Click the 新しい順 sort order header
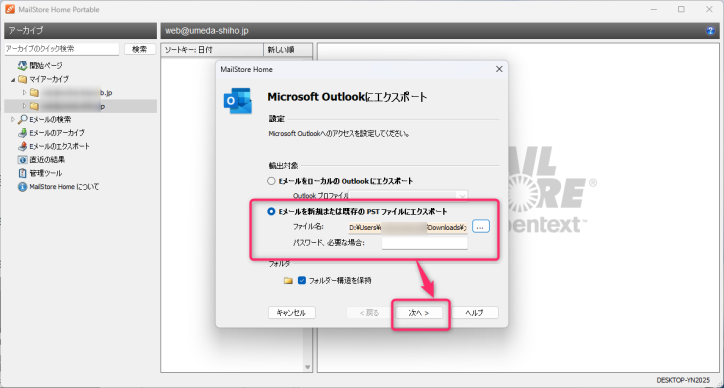724x388 pixels. (288, 49)
